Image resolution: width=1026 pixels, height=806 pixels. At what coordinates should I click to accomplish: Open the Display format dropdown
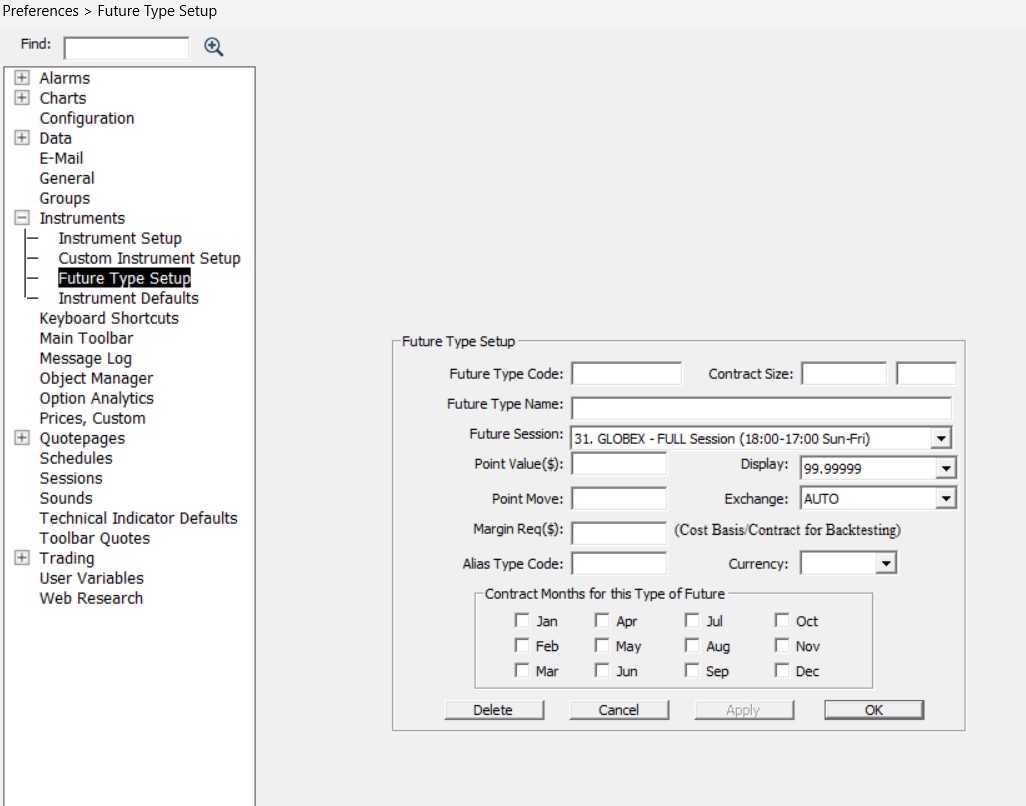pyautogui.click(x=946, y=468)
